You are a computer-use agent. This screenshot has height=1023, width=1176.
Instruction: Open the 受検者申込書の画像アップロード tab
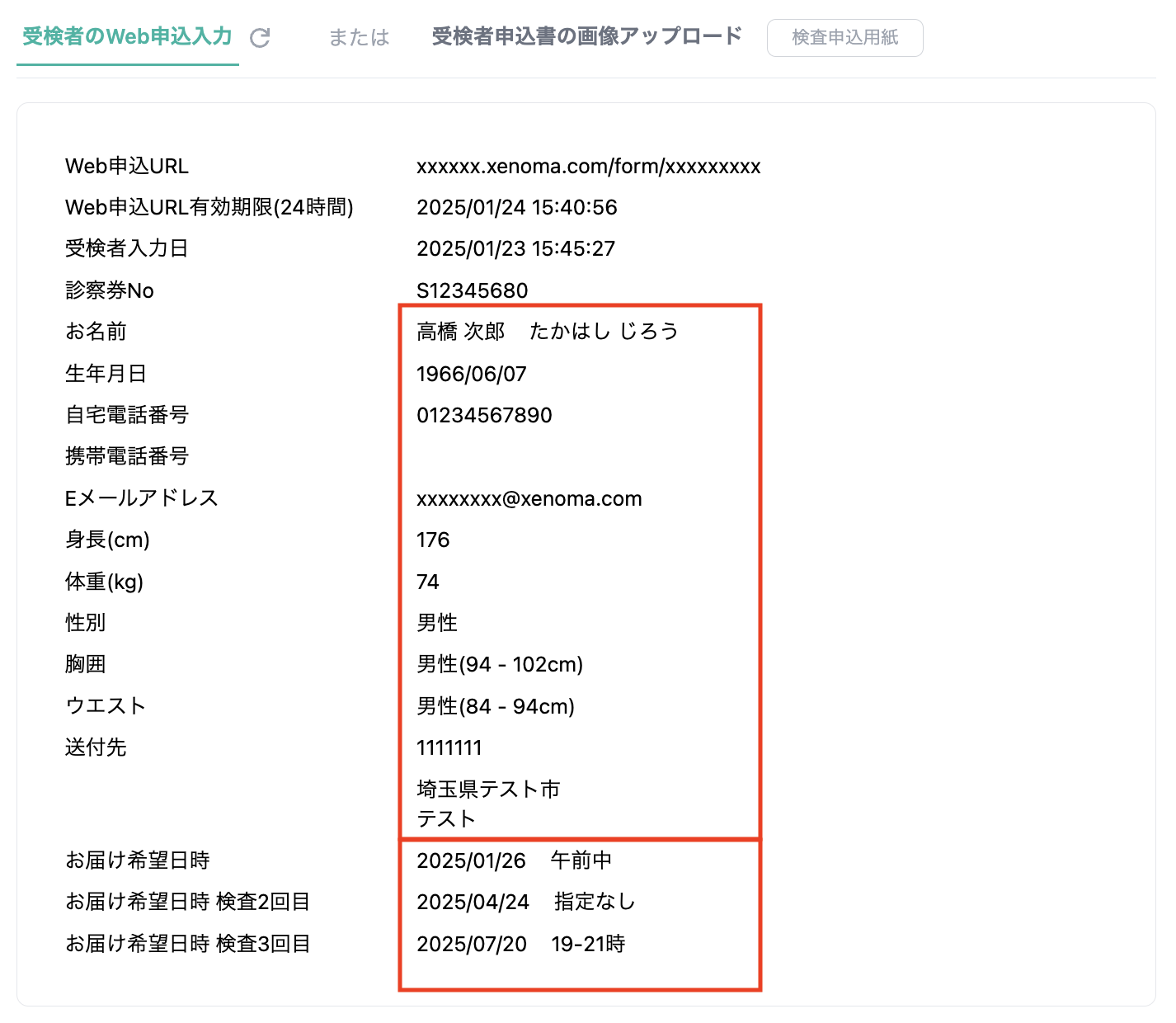pos(586,37)
